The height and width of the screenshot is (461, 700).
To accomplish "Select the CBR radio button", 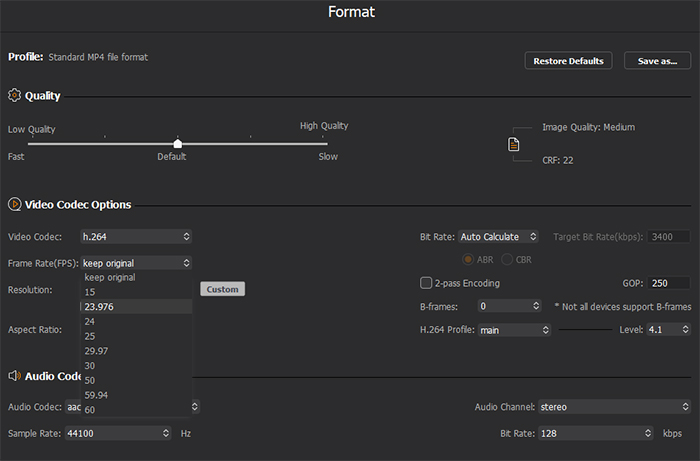I will tap(507, 259).
